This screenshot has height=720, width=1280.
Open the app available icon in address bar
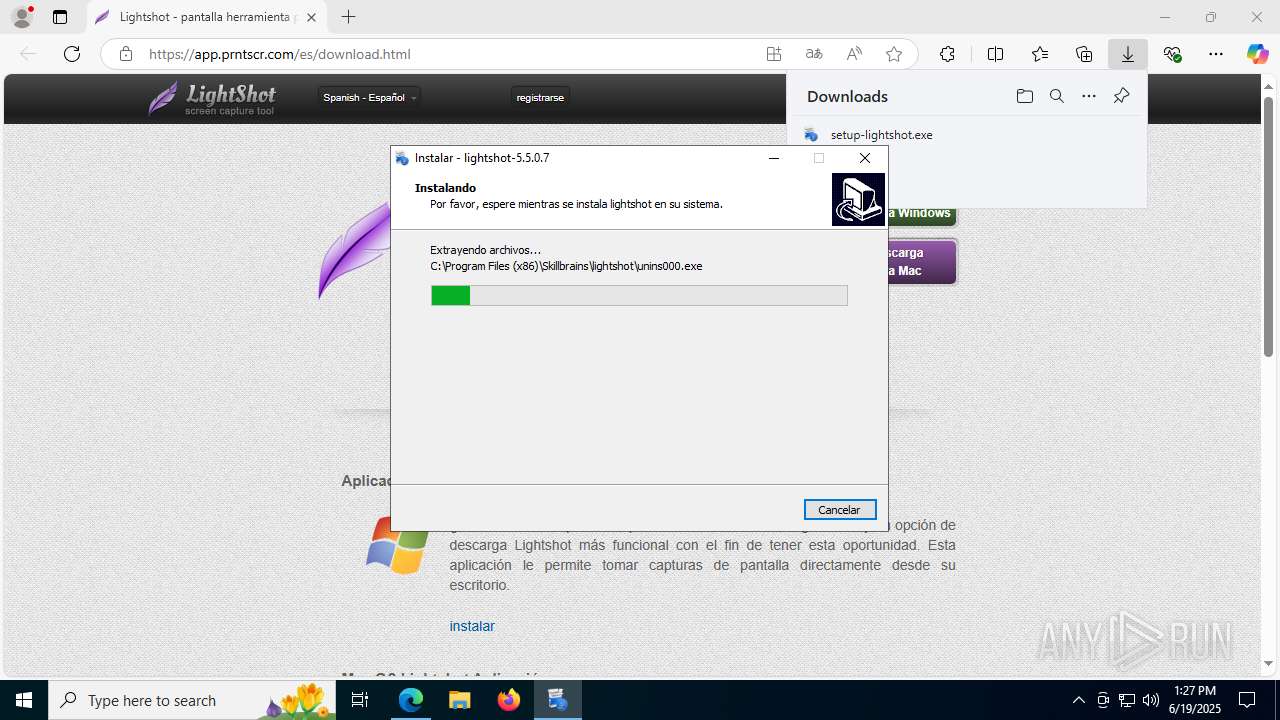coord(774,54)
